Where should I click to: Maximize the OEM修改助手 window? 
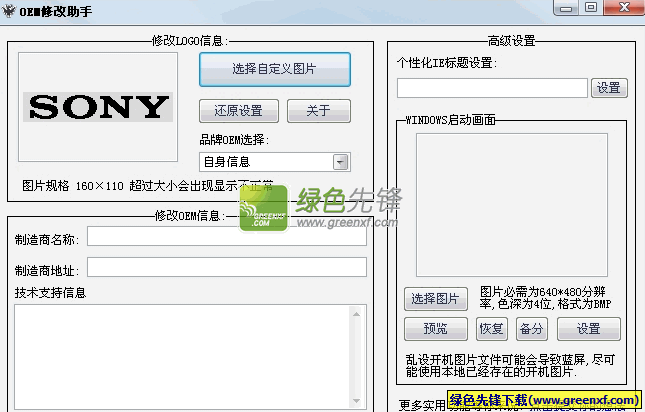pyautogui.click(x=591, y=8)
